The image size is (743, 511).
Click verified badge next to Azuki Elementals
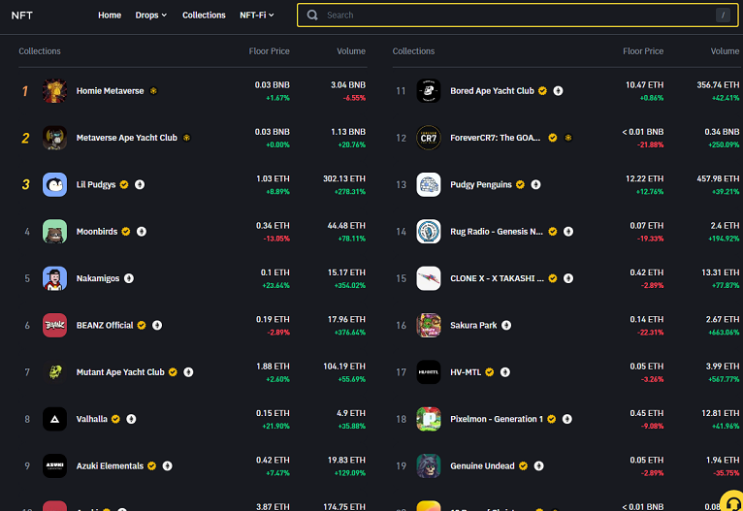point(152,466)
